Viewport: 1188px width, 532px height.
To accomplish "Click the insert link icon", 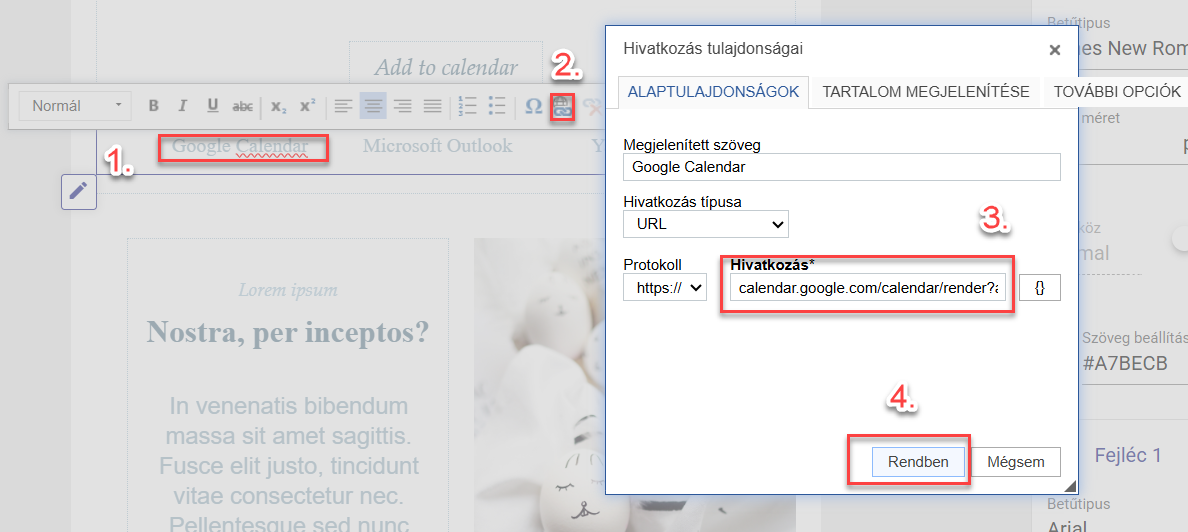I will 561,107.
